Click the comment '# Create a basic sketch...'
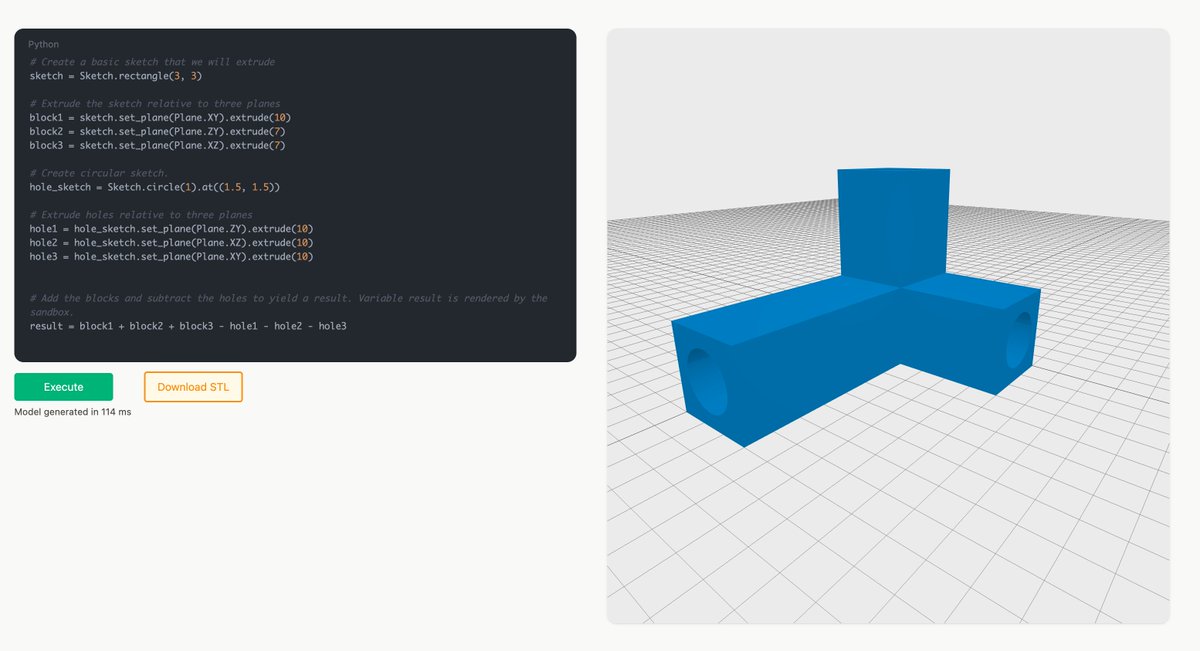1200x651 pixels. [x=152, y=62]
